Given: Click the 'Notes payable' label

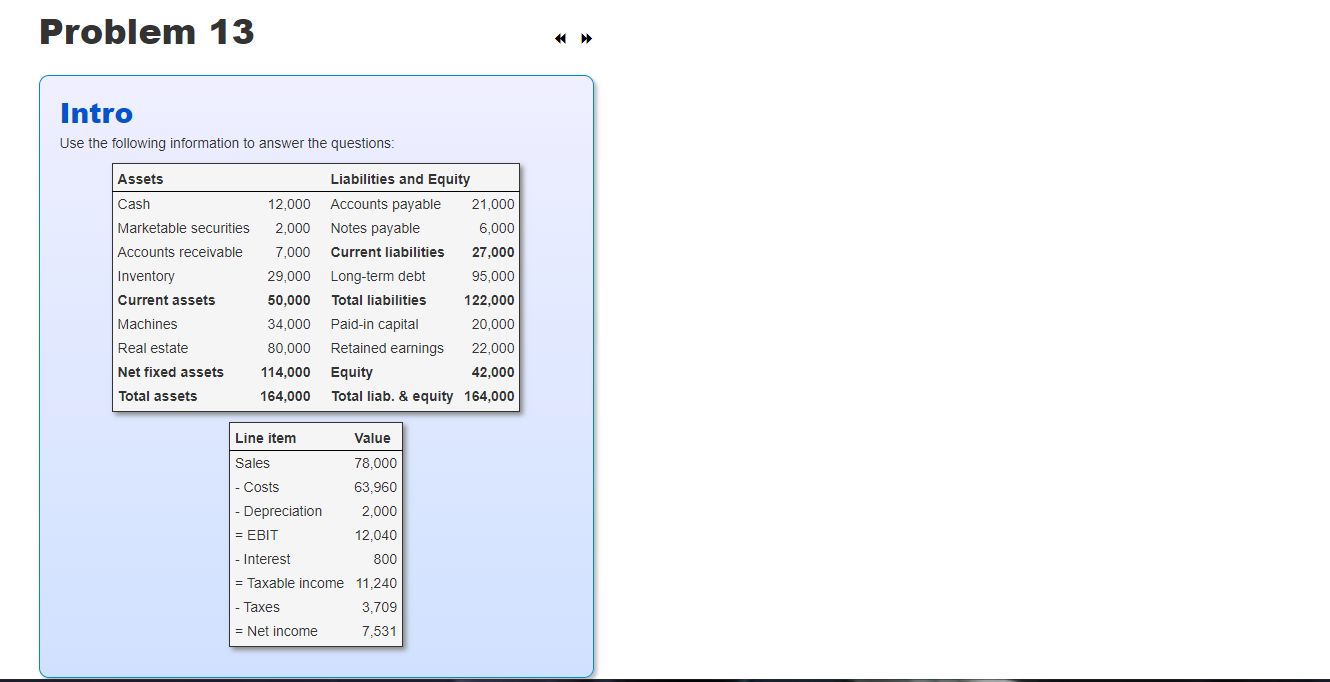Looking at the screenshot, I should (x=375, y=228).
